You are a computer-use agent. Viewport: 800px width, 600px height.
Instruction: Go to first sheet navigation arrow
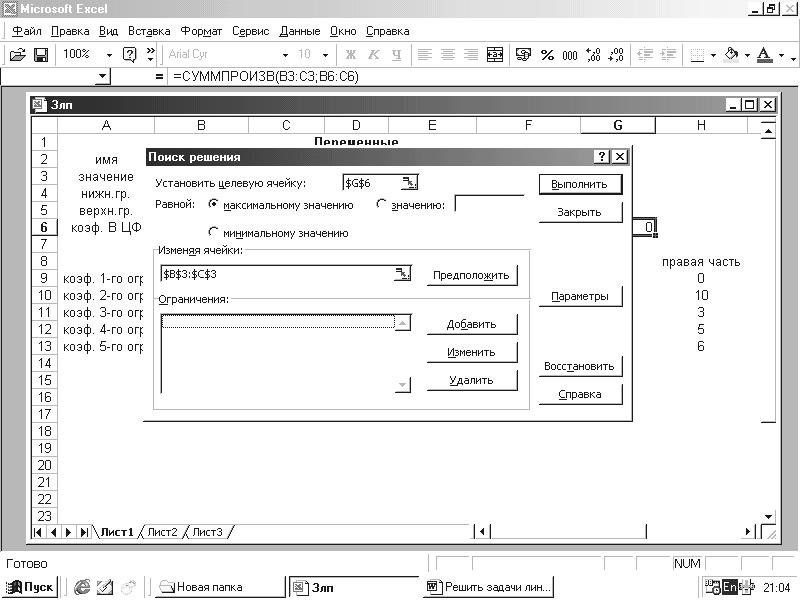pos(38,532)
